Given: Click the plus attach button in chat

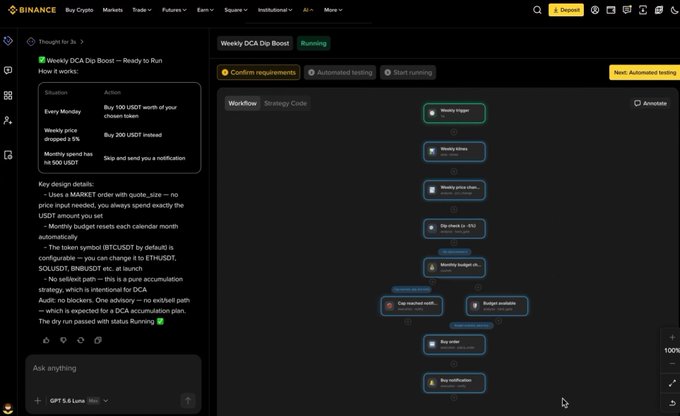Looking at the screenshot, I should 38,401.
